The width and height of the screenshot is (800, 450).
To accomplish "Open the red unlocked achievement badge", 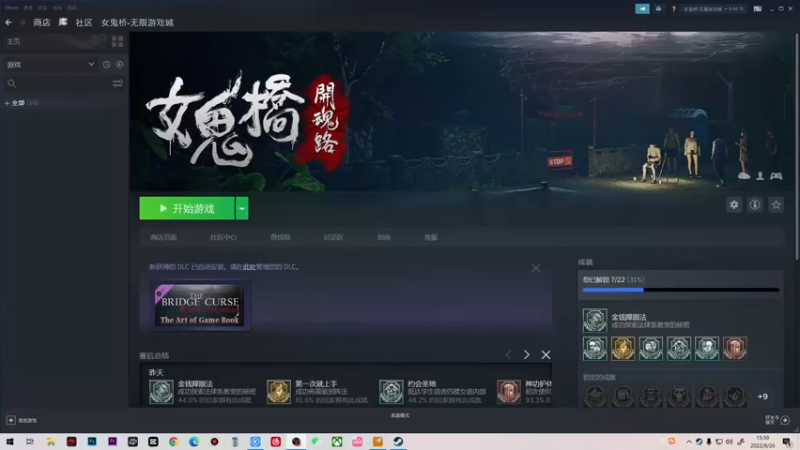I will (x=735, y=348).
